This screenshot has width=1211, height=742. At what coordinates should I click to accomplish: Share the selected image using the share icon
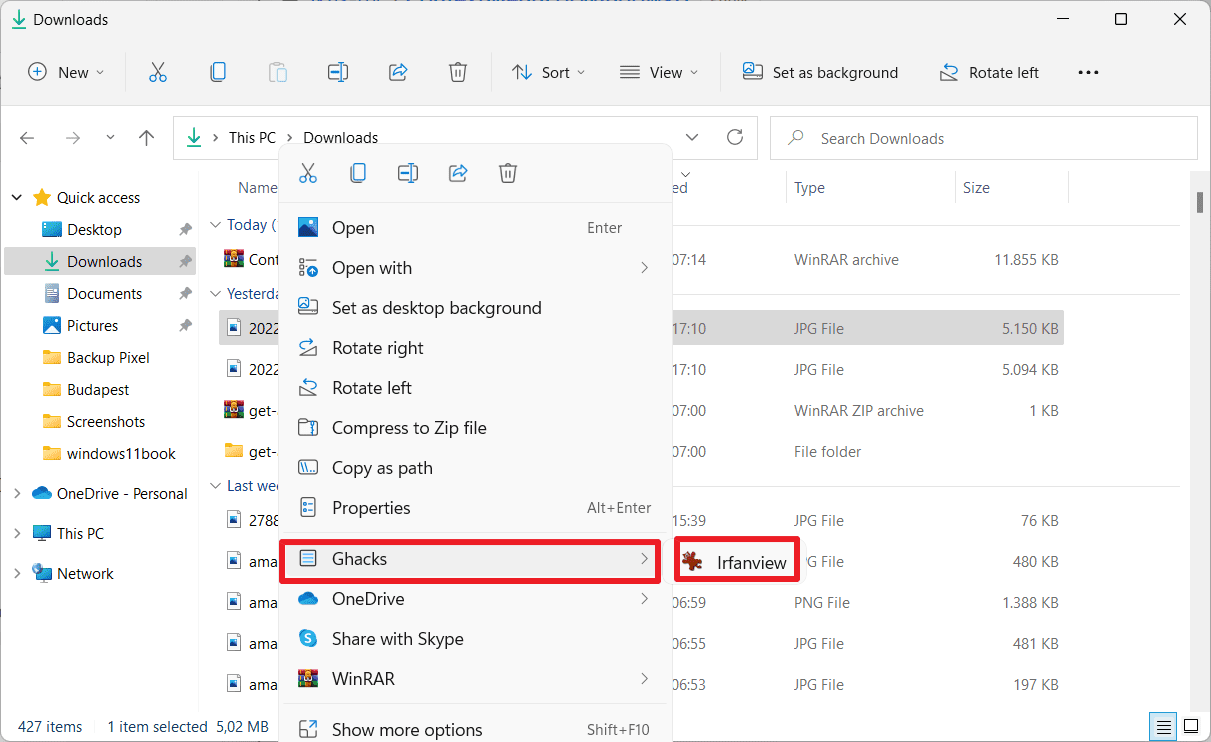point(457,172)
